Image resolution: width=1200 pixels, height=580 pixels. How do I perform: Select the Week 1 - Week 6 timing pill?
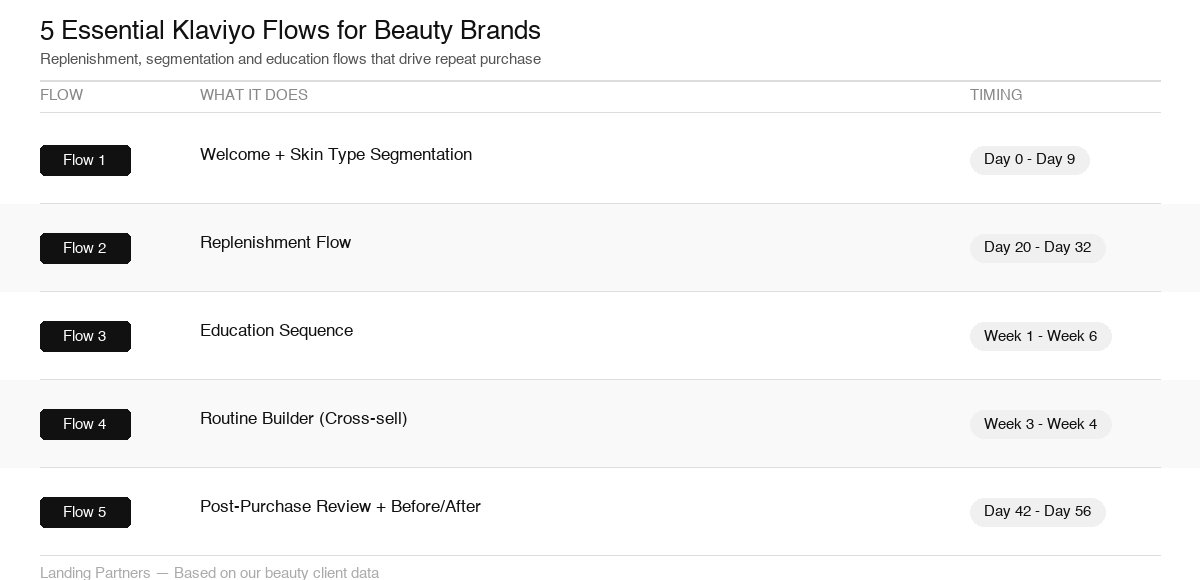[1040, 336]
